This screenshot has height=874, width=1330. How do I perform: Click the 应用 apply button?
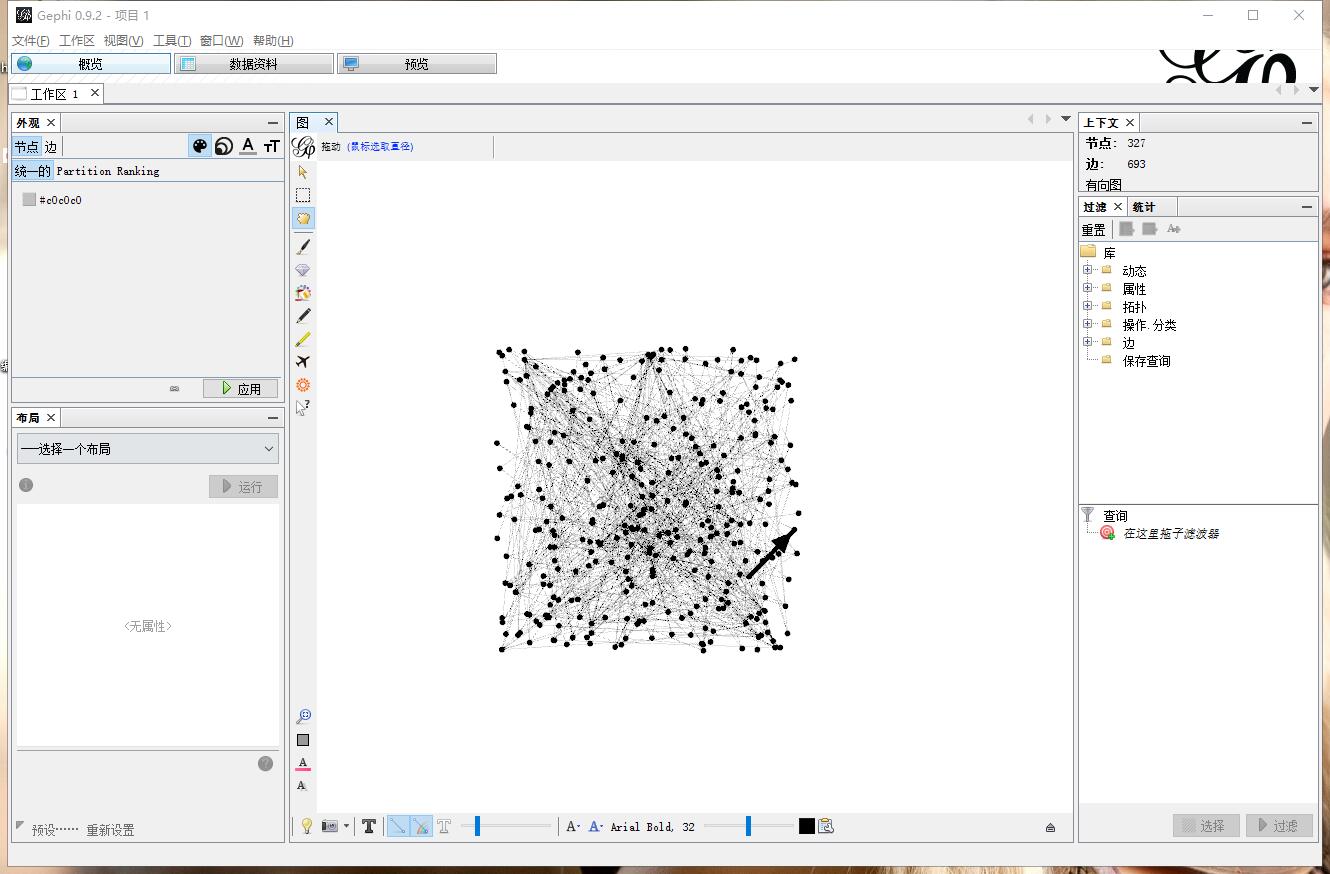click(241, 389)
